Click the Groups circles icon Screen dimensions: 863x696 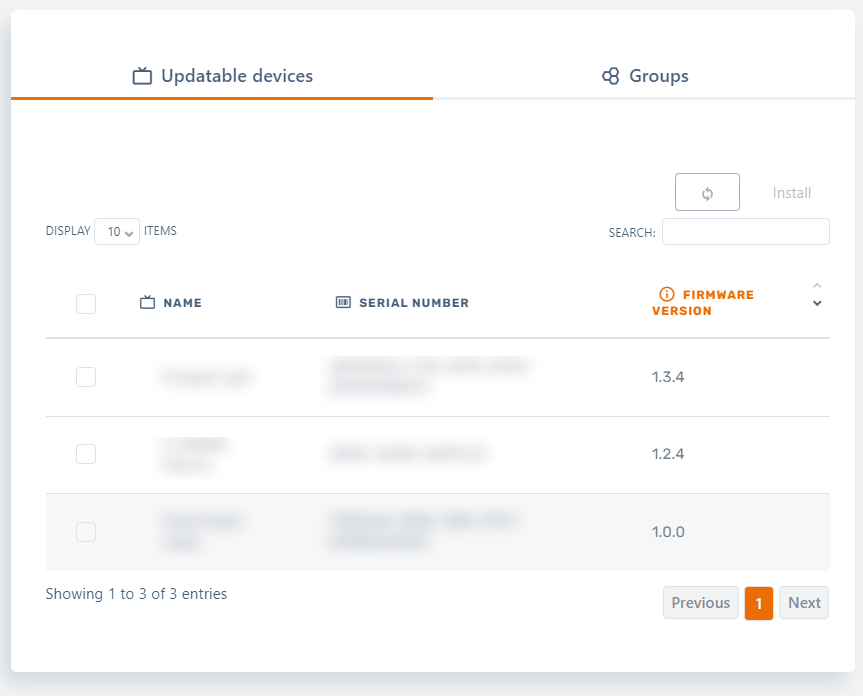[610, 76]
